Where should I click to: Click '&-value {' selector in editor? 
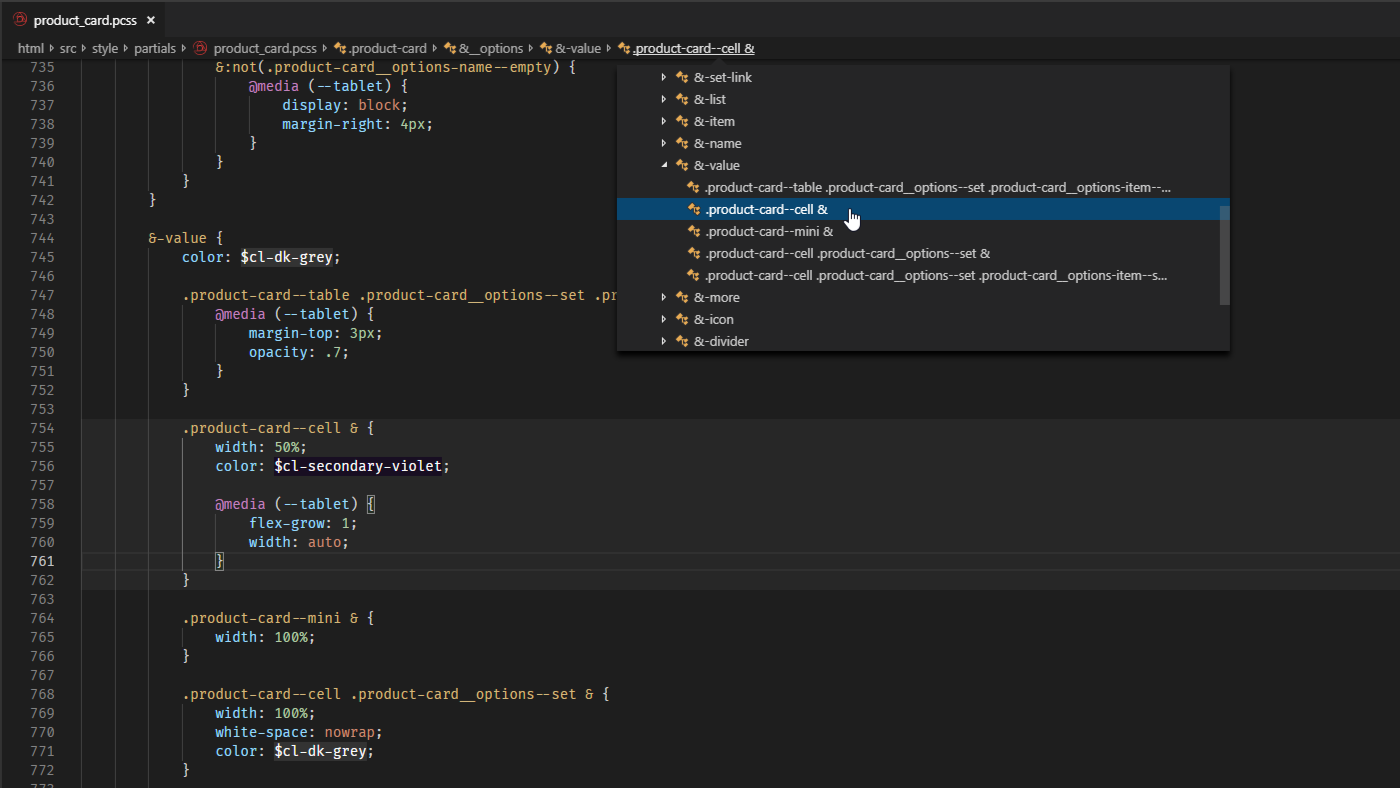186,238
